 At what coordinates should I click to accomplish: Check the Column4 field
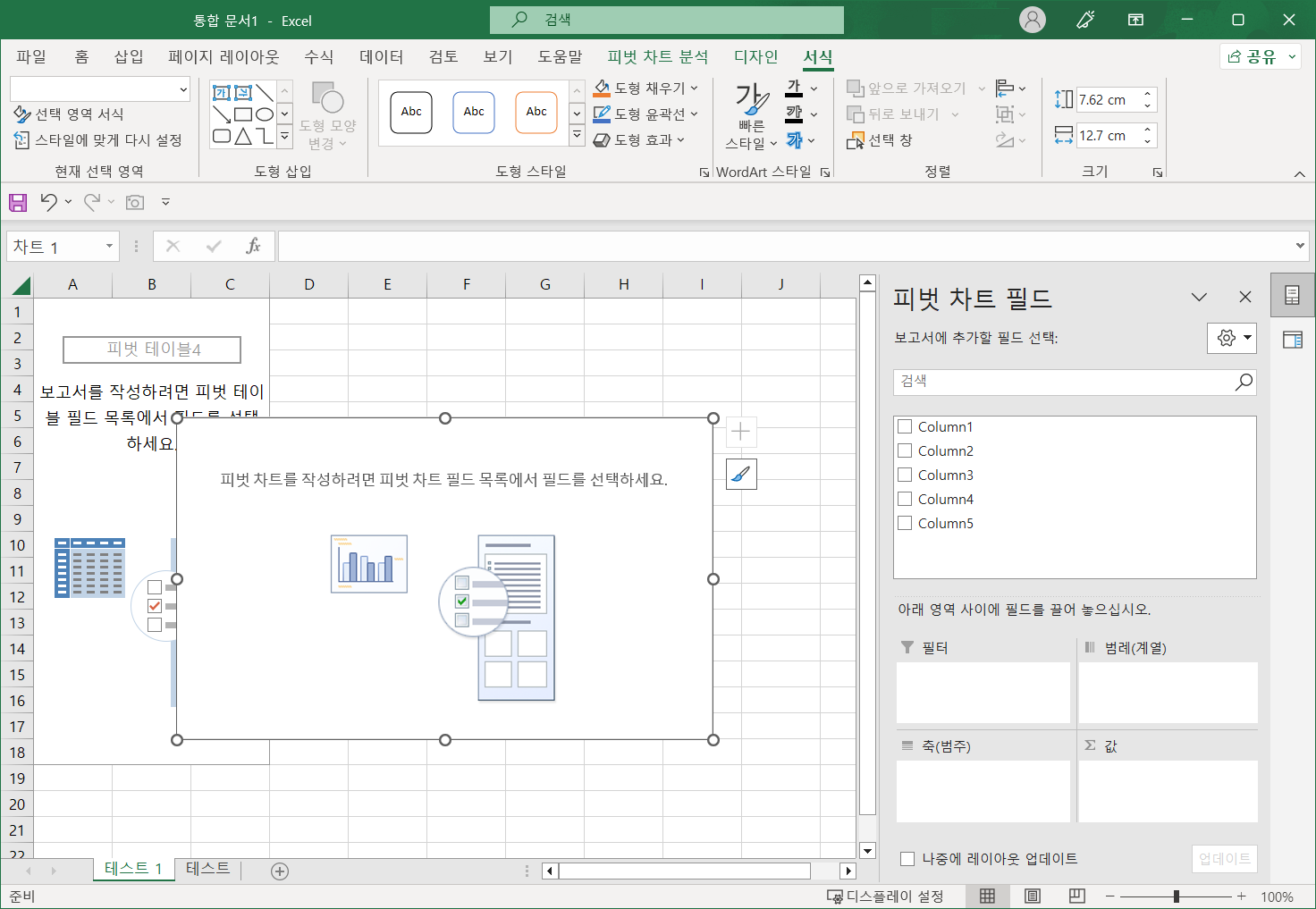[905, 500]
